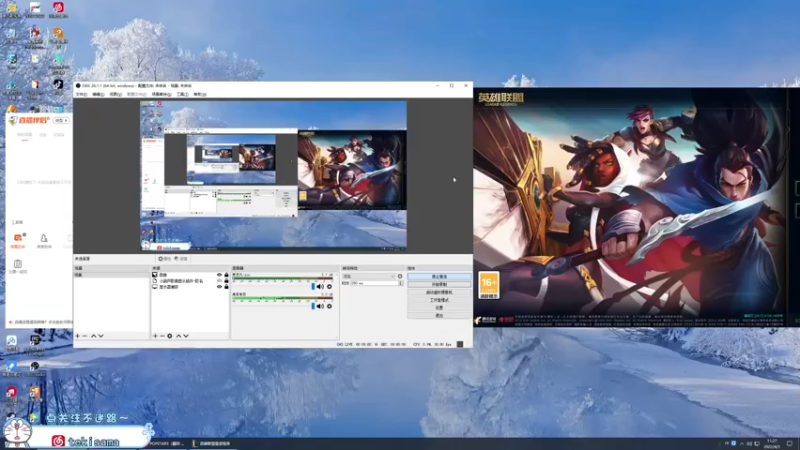
Task: Click the transition duration input field
Action: point(374,283)
